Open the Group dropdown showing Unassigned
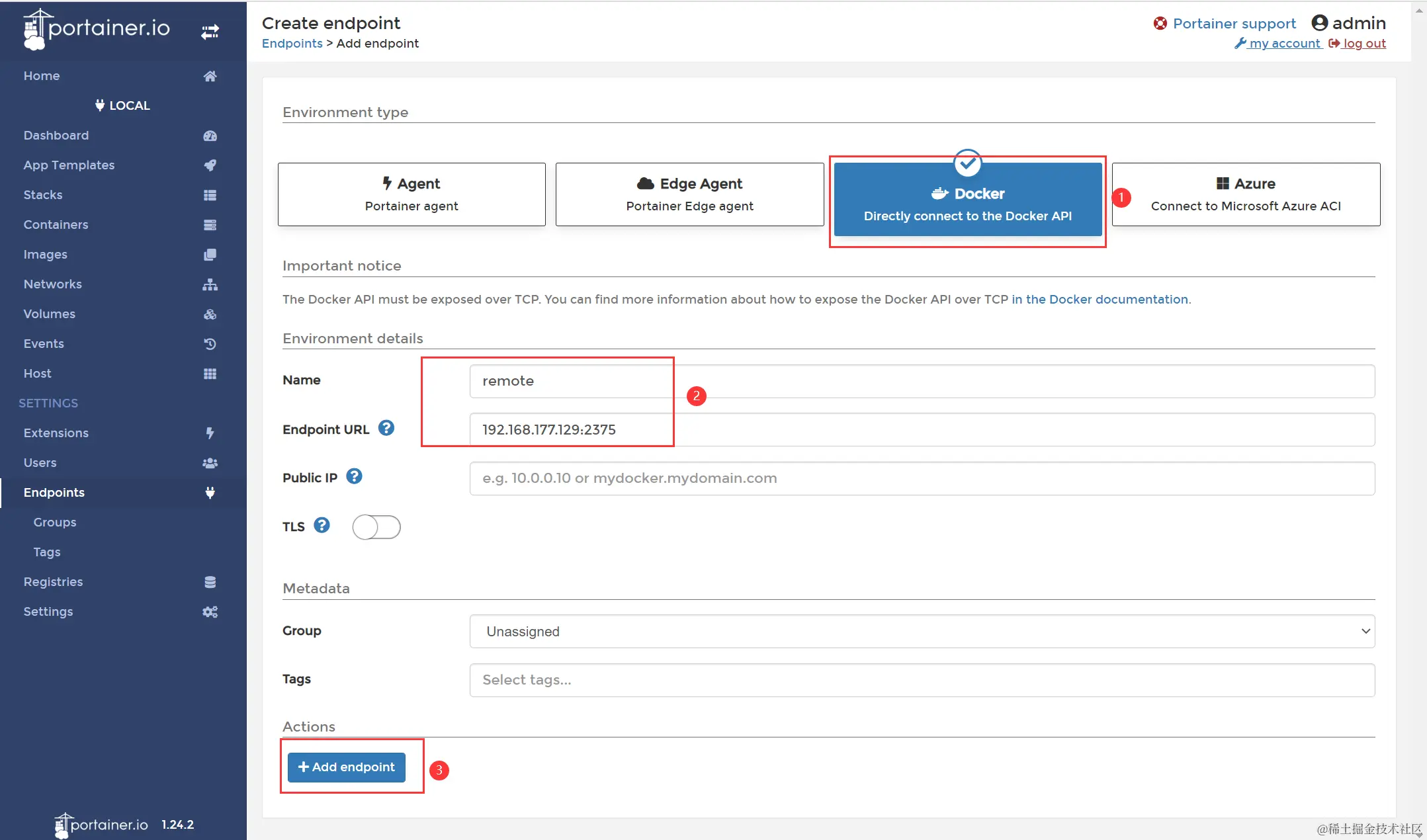 [922, 631]
